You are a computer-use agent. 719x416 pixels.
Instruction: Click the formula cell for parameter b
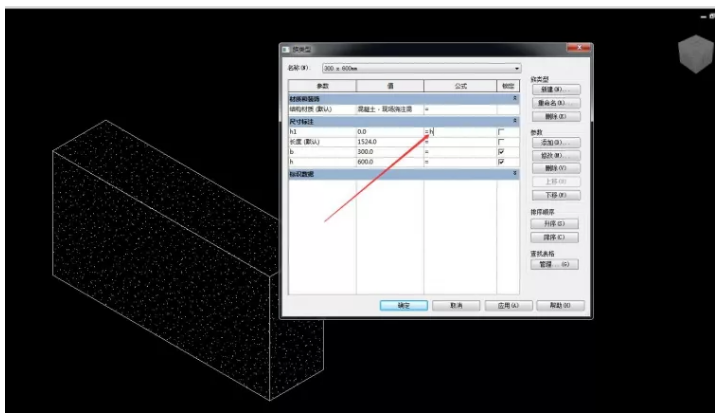click(460, 152)
